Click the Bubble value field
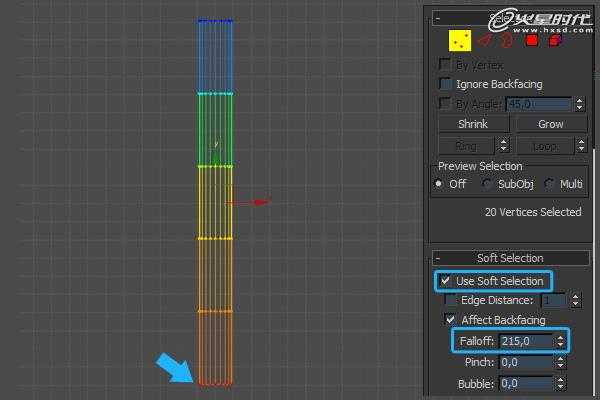Image resolution: width=600 pixels, height=400 pixels. pyautogui.click(x=526, y=384)
